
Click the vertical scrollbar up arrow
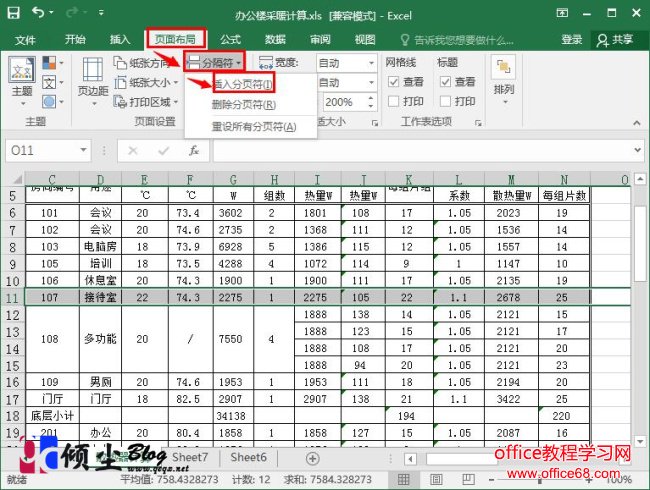tap(640, 179)
